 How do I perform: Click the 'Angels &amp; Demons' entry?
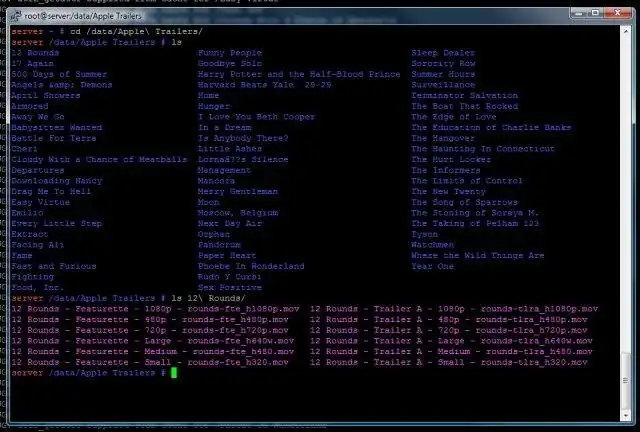(x=62, y=85)
